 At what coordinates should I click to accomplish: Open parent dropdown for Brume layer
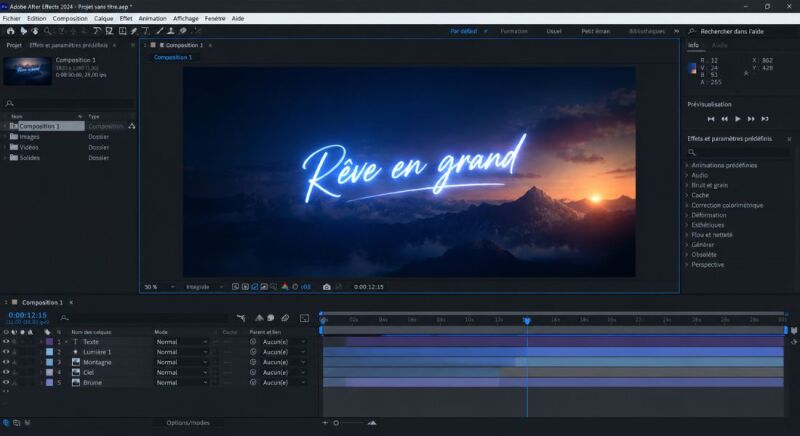click(283, 382)
